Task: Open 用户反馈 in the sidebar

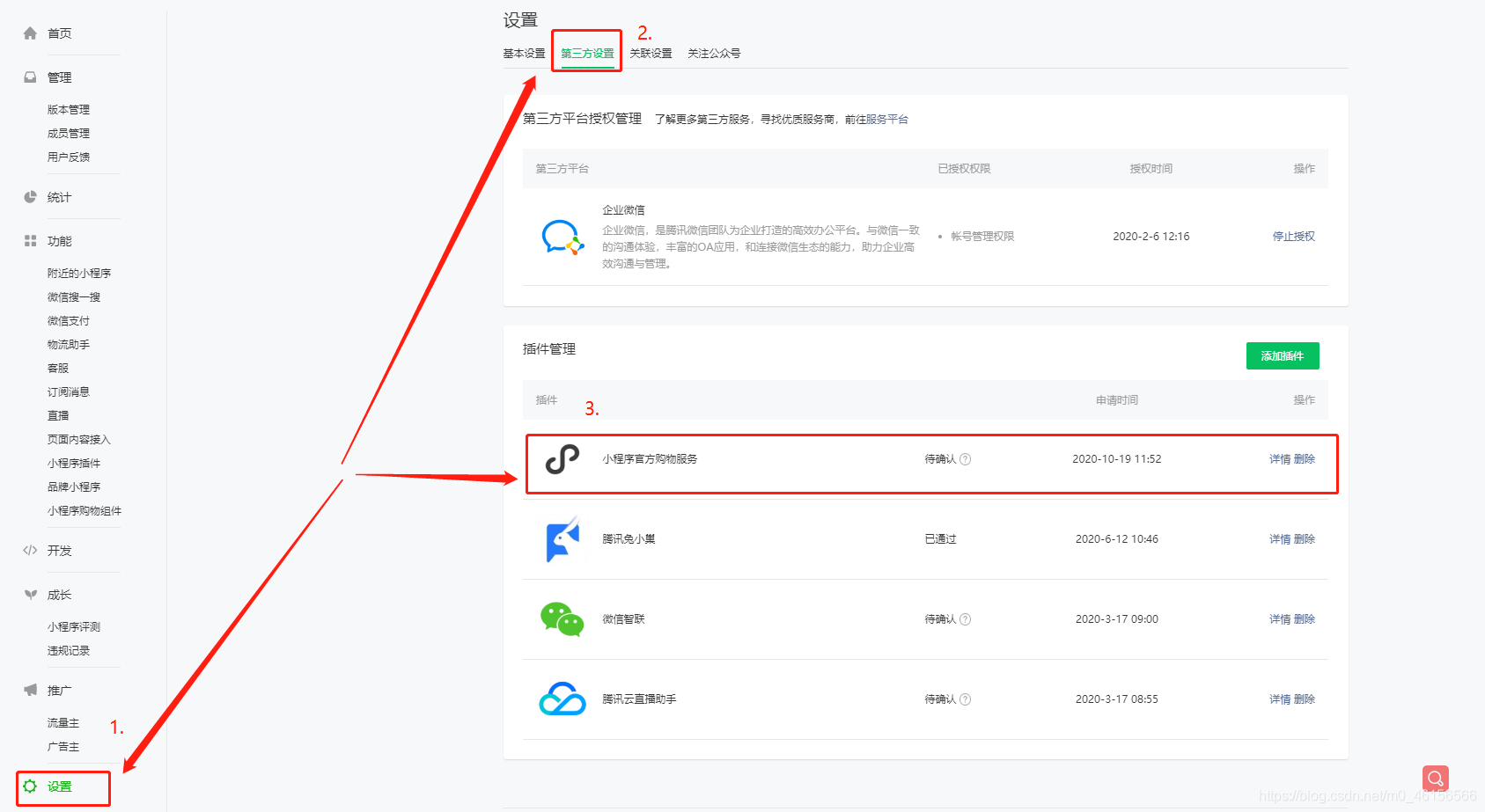Action: point(69,157)
